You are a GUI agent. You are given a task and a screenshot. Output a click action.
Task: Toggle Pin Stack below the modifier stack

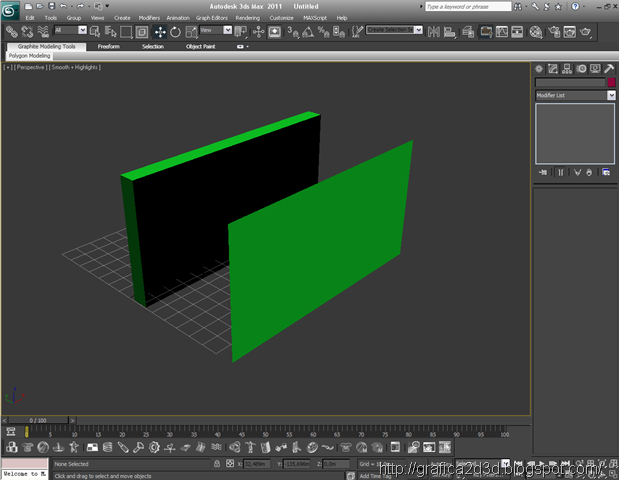(543, 172)
